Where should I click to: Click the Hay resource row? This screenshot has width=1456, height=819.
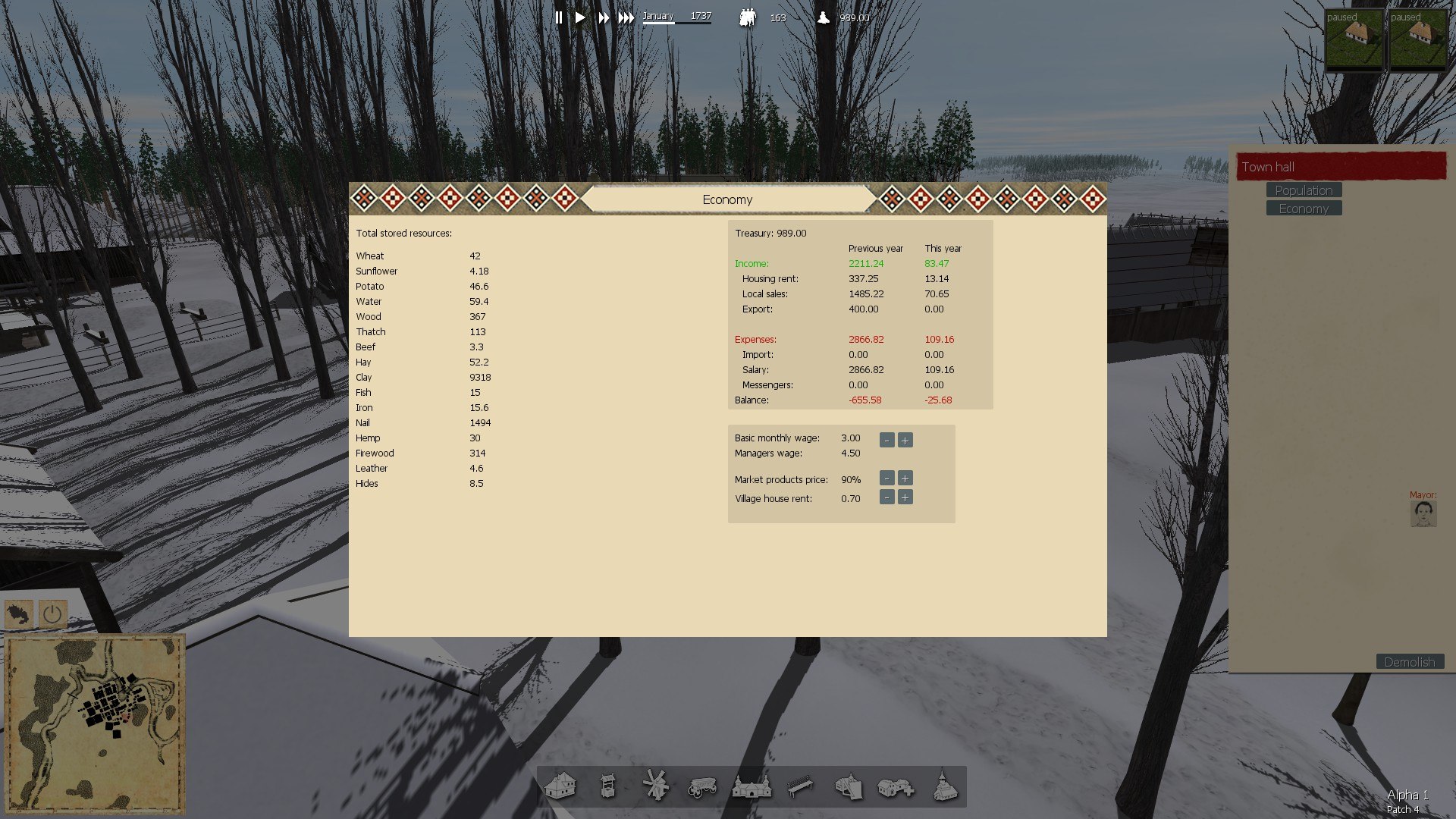click(422, 362)
